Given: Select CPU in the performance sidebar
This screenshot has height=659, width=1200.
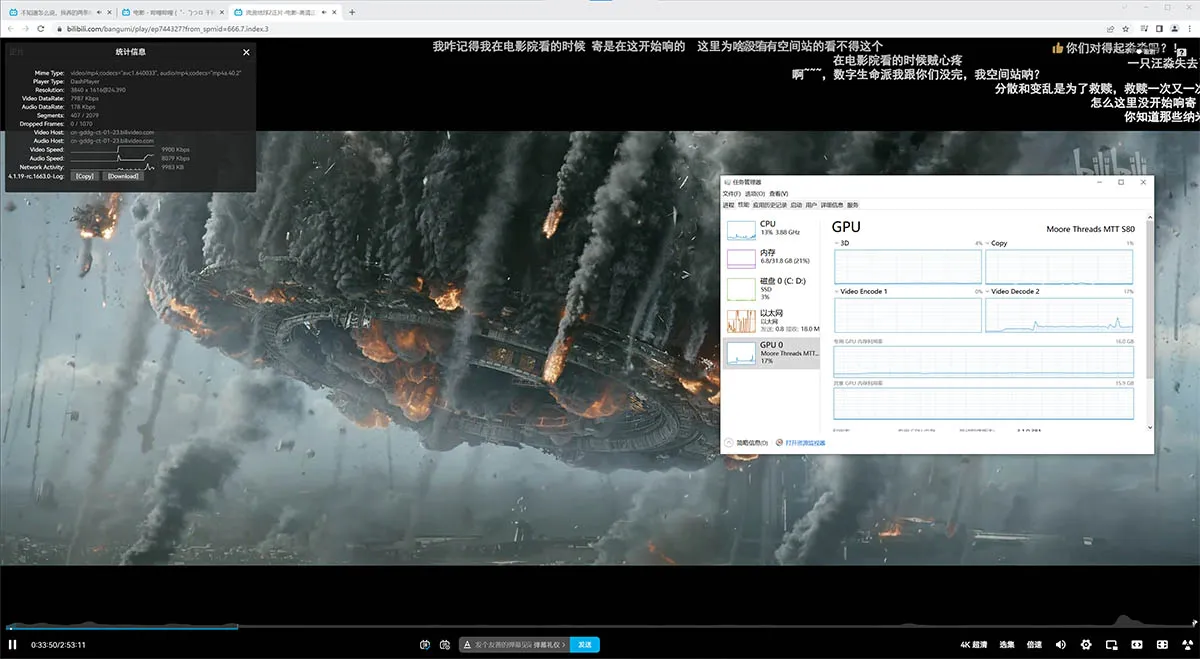Looking at the screenshot, I should tap(771, 228).
